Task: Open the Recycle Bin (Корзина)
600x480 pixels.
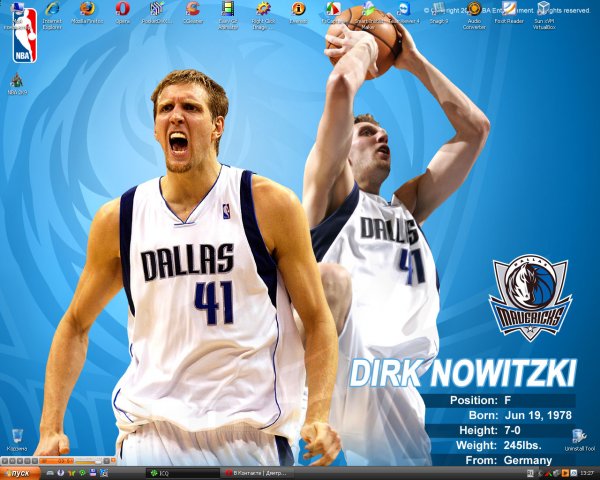Action: click(17, 438)
